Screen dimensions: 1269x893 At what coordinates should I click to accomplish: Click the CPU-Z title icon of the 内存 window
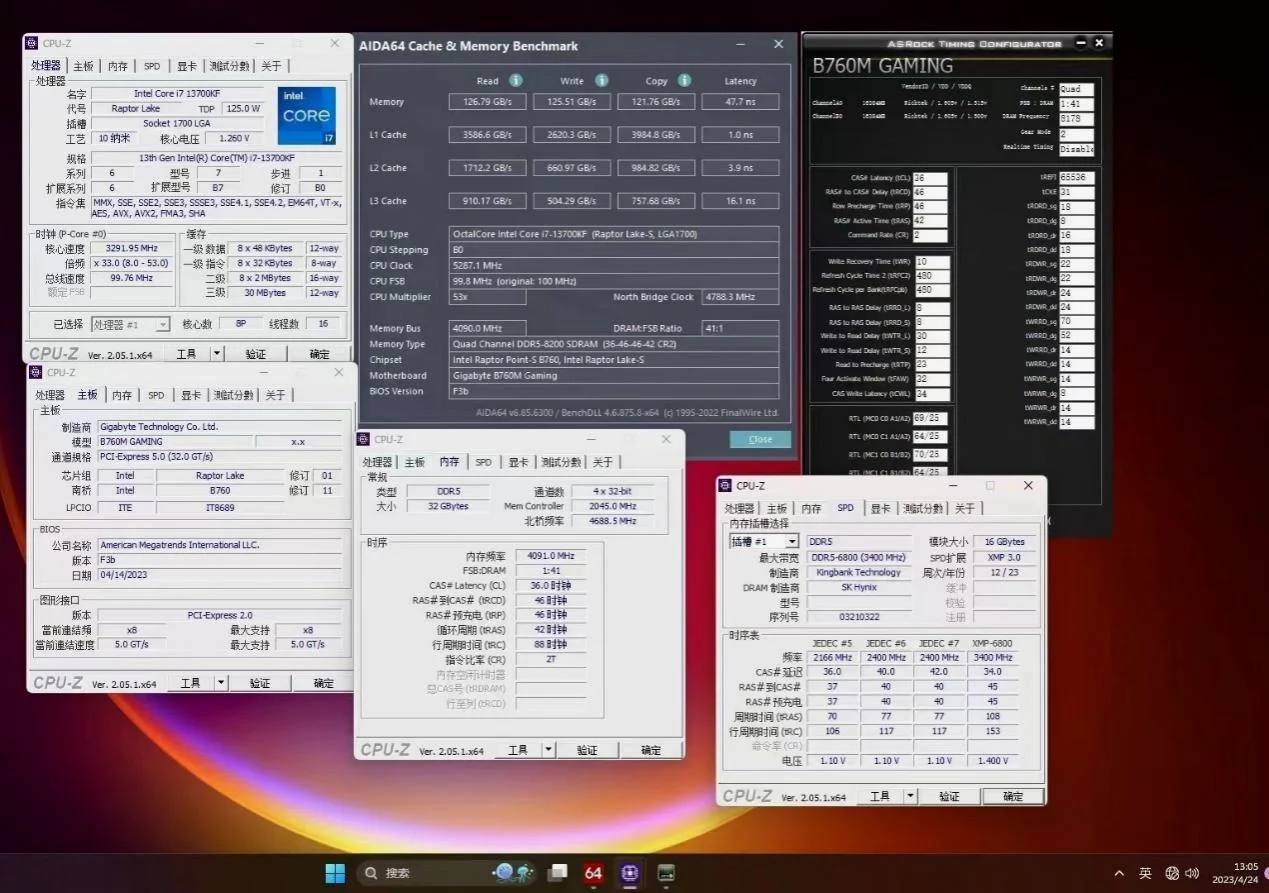click(x=365, y=439)
